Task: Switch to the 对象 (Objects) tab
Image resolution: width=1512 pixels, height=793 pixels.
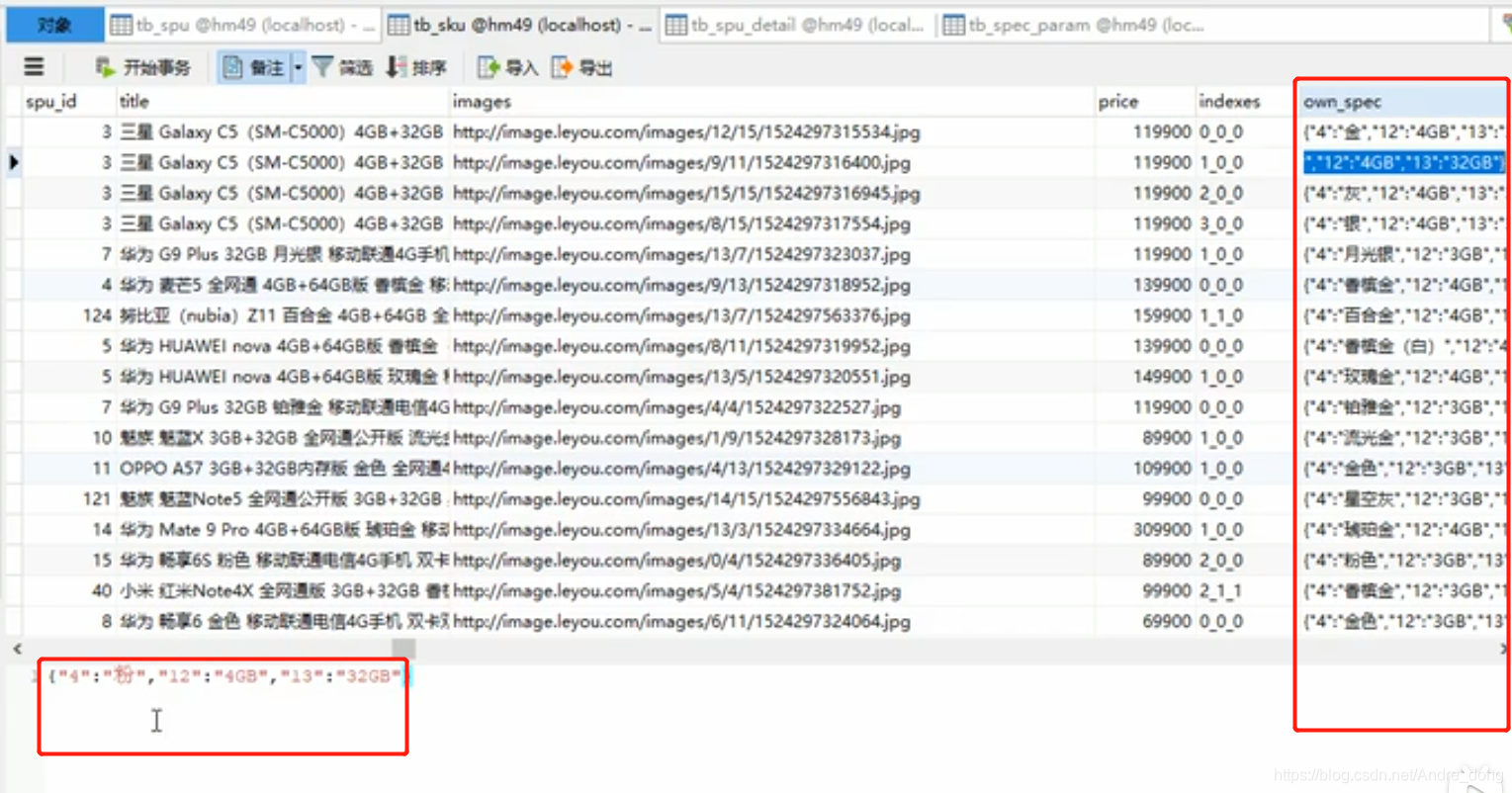Action: coord(54,25)
